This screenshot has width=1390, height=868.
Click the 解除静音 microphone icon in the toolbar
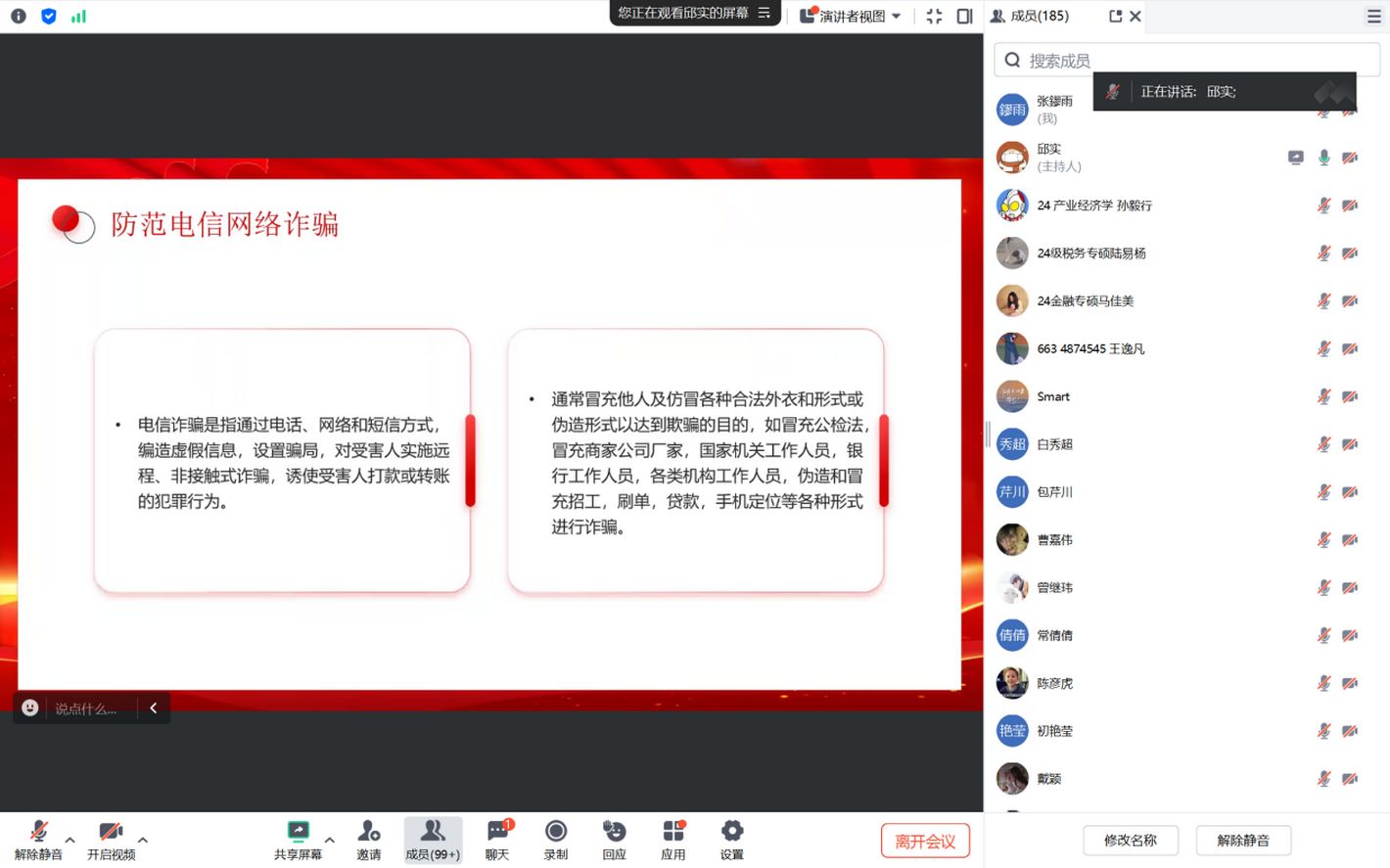[38, 832]
